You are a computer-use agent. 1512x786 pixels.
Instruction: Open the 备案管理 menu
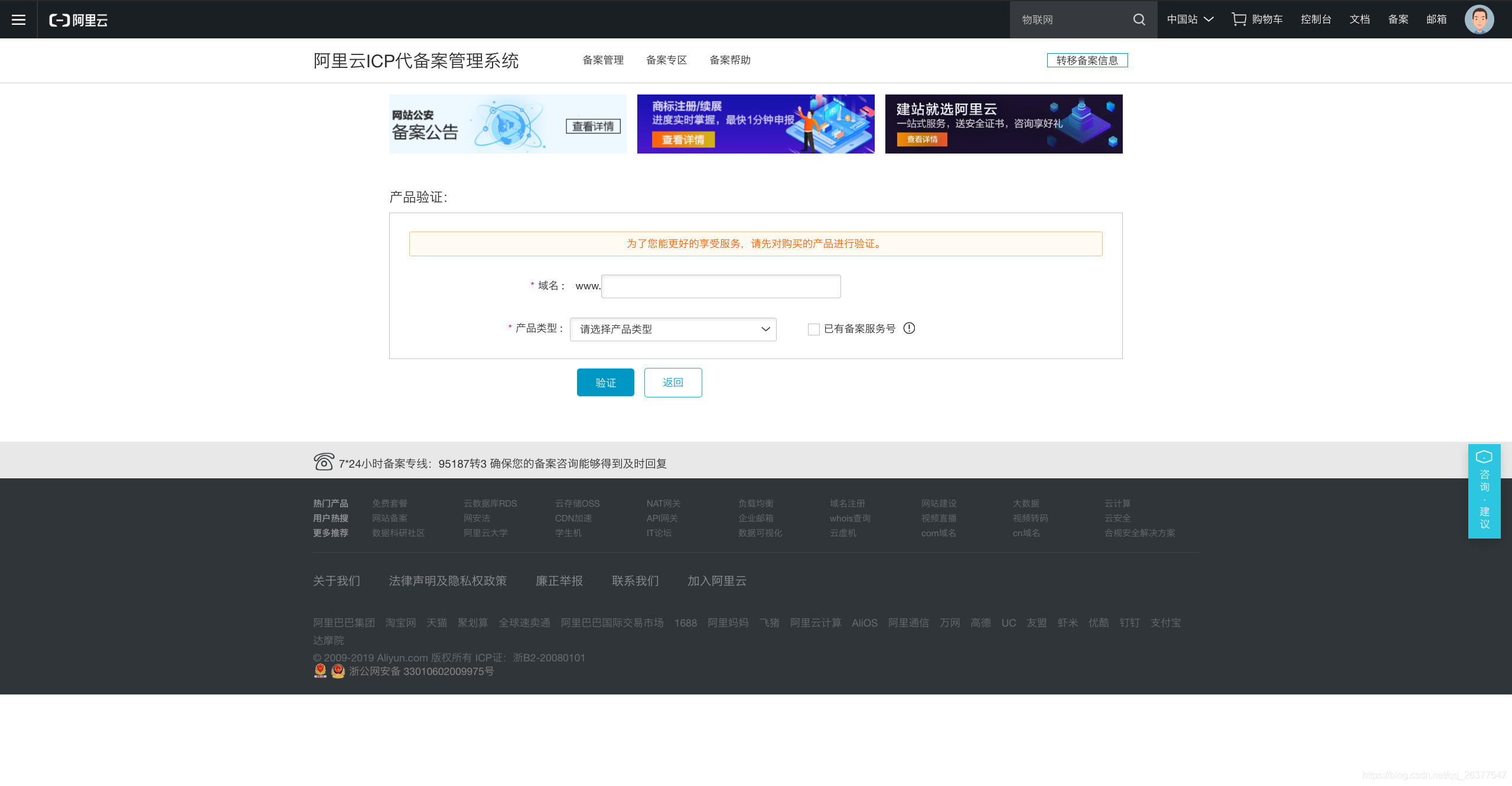[603, 60]
